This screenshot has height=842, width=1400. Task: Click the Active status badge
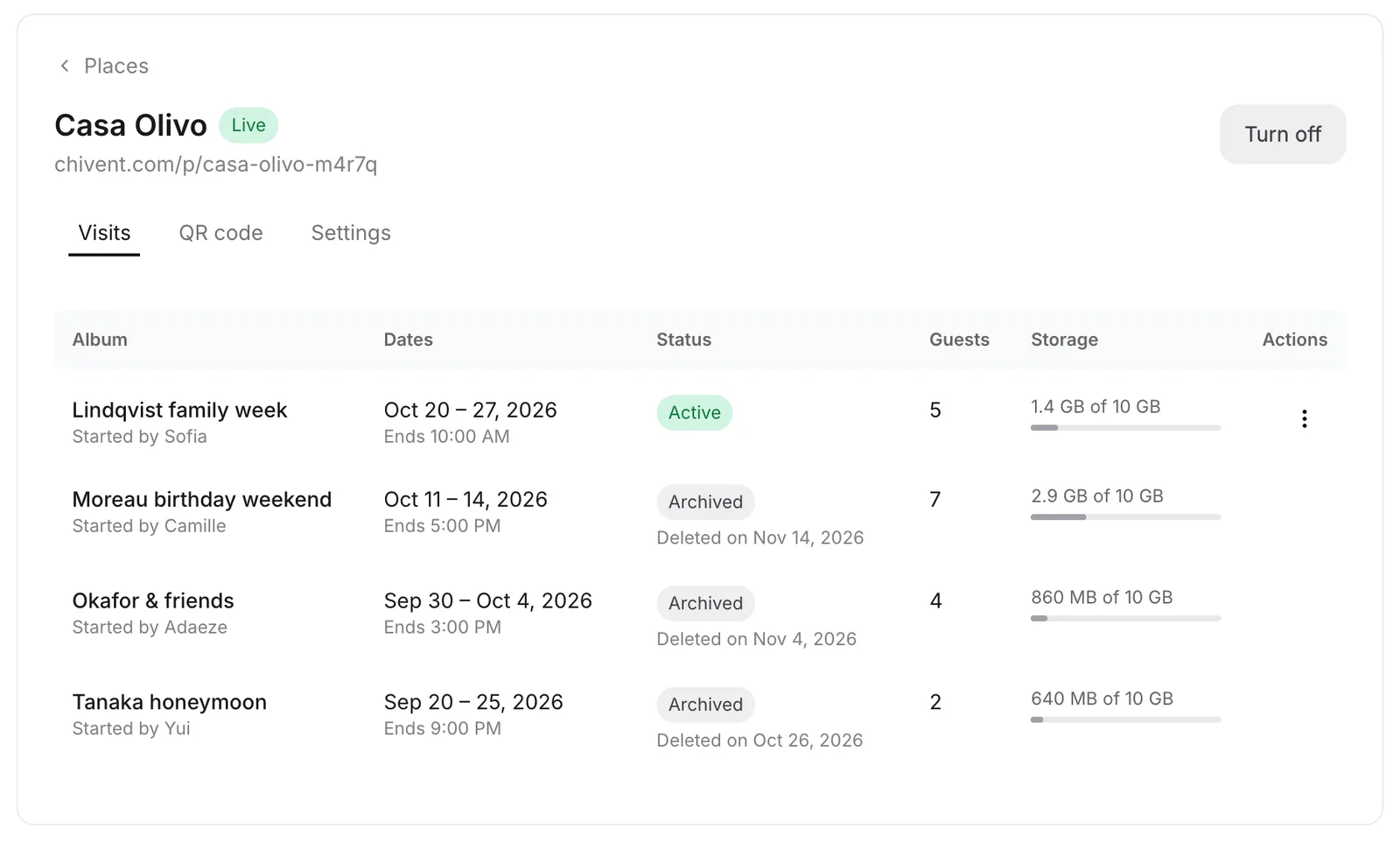tap(695, 412)
